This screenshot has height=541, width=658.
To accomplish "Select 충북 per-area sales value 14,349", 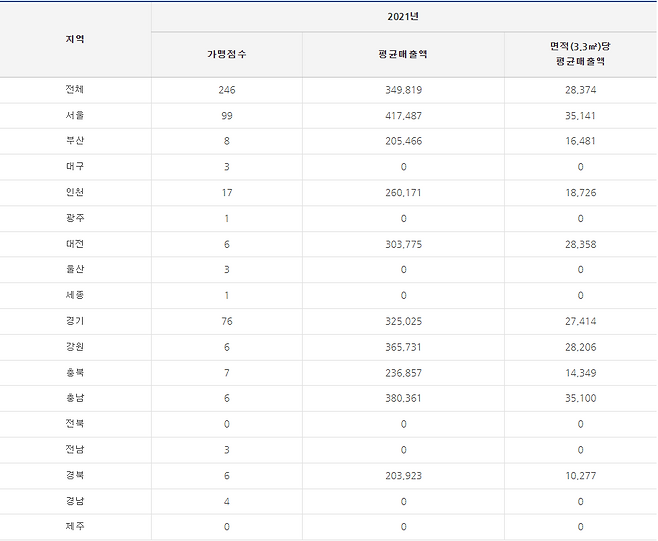I will [x=579, y=374].
